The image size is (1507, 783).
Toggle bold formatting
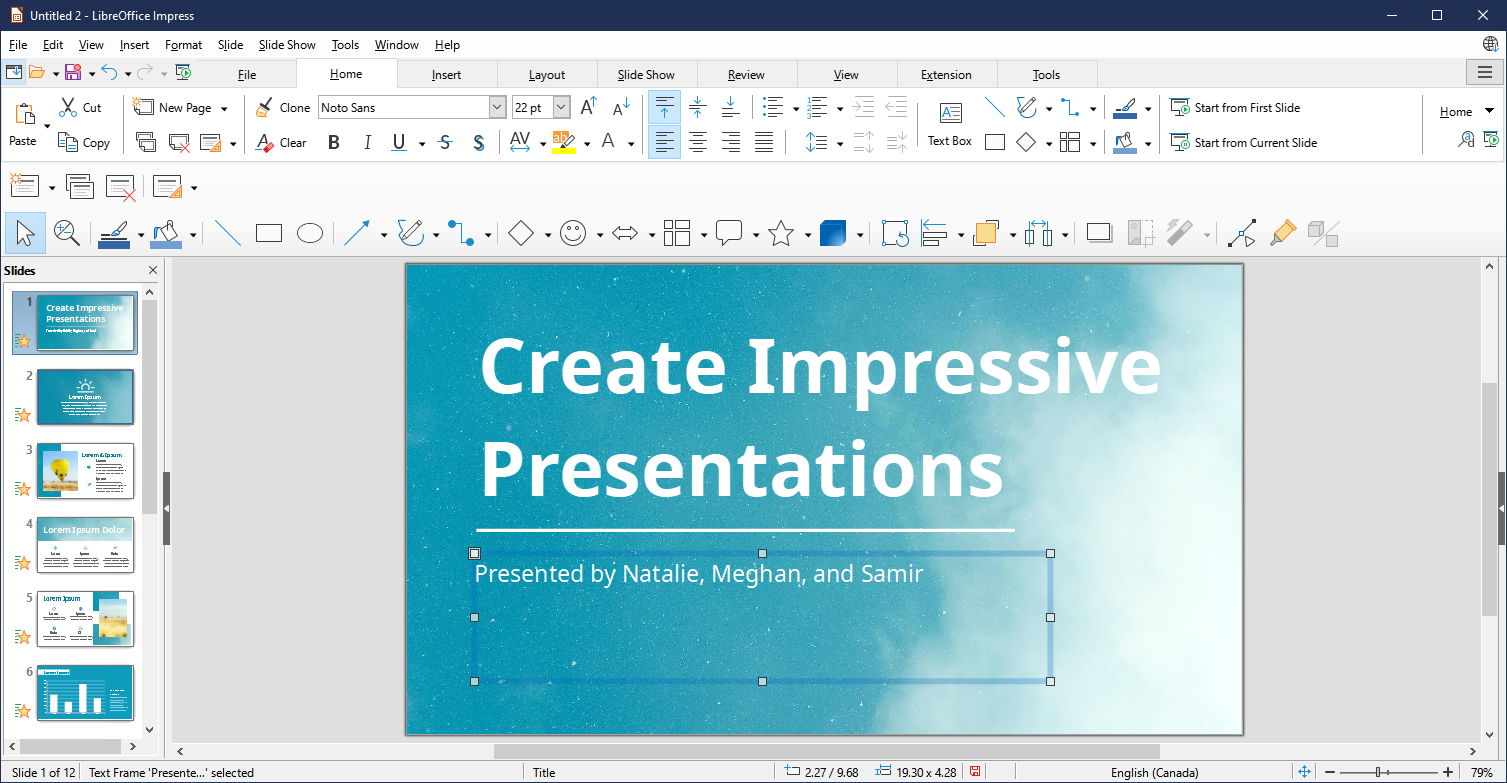pos(333,142)
